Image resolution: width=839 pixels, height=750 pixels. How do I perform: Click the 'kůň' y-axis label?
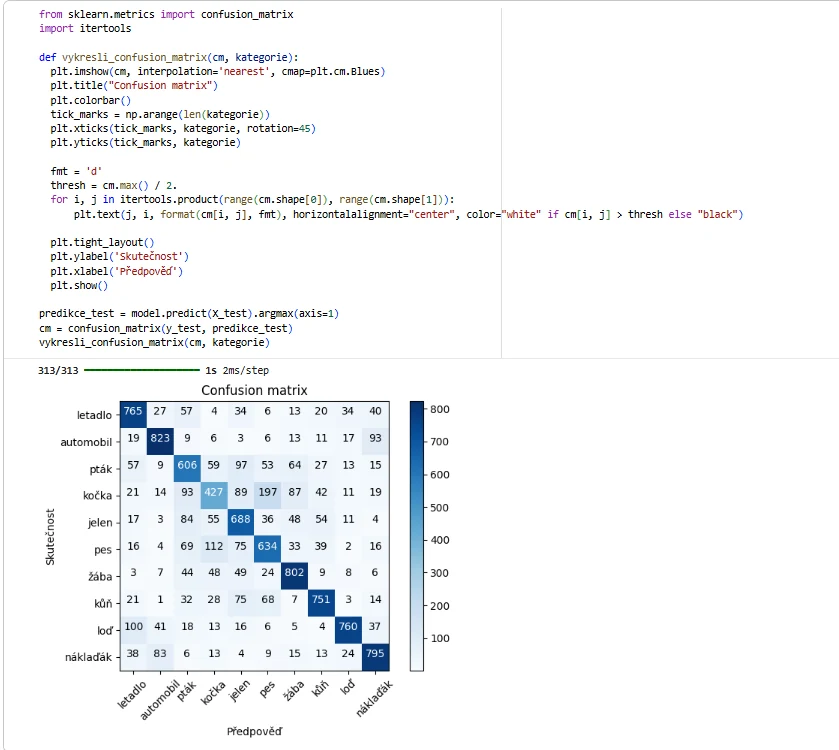[x=103, y=604]
